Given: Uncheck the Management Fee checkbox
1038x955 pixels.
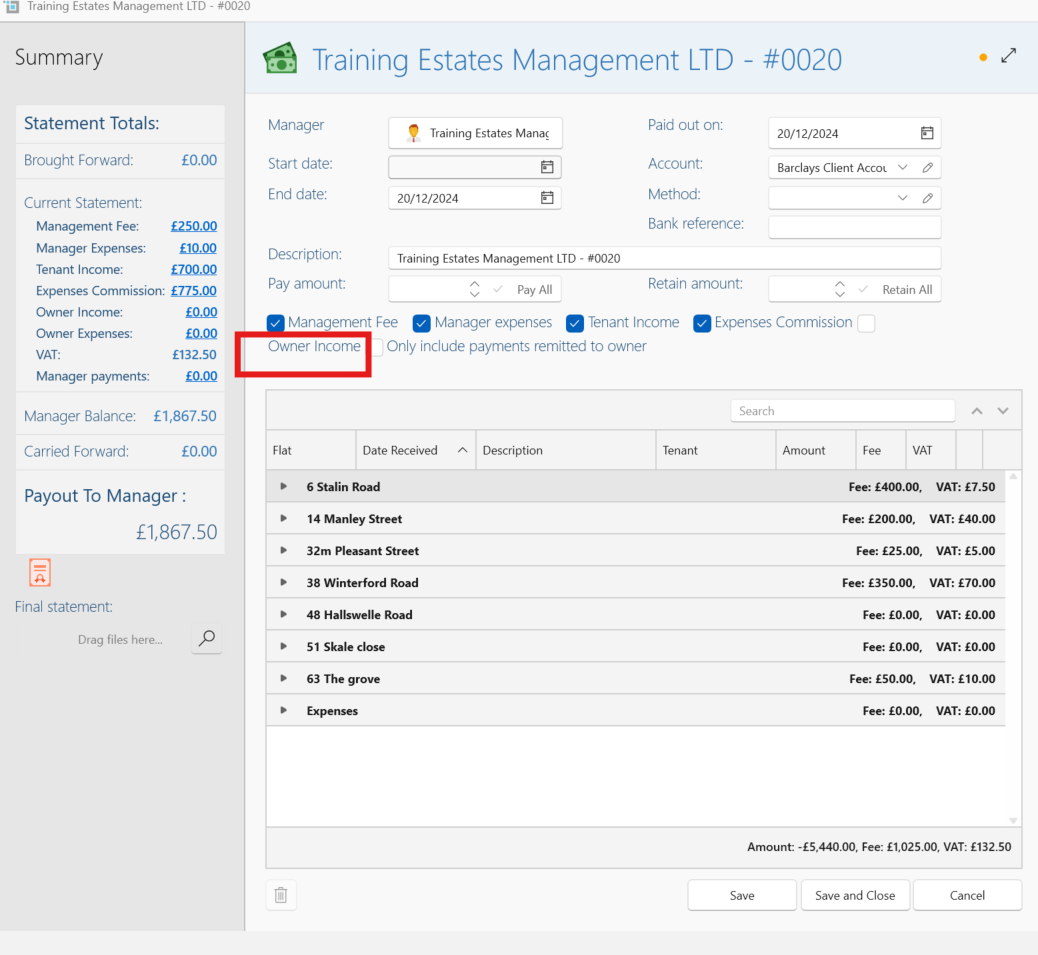Looking at the screenshot, I should (x=275, y=323).
